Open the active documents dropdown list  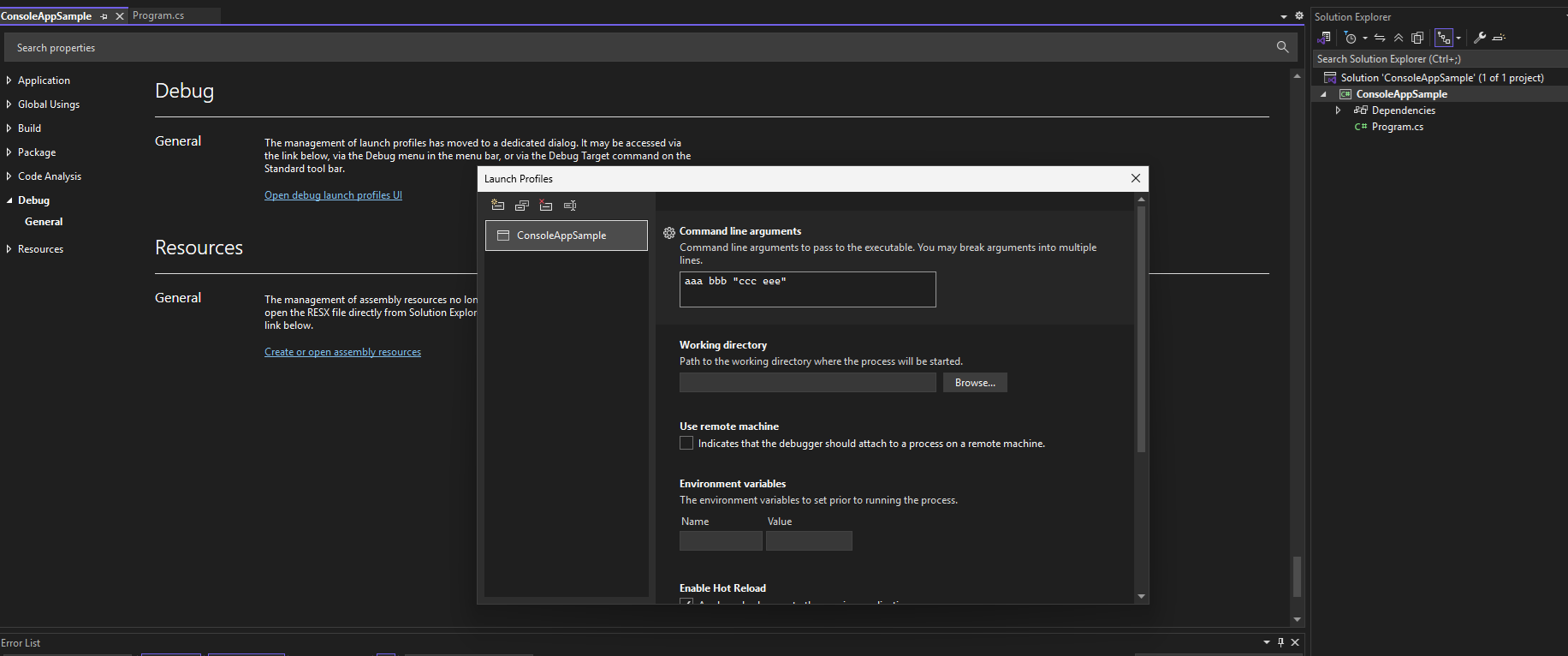[x=1284, y=16]
